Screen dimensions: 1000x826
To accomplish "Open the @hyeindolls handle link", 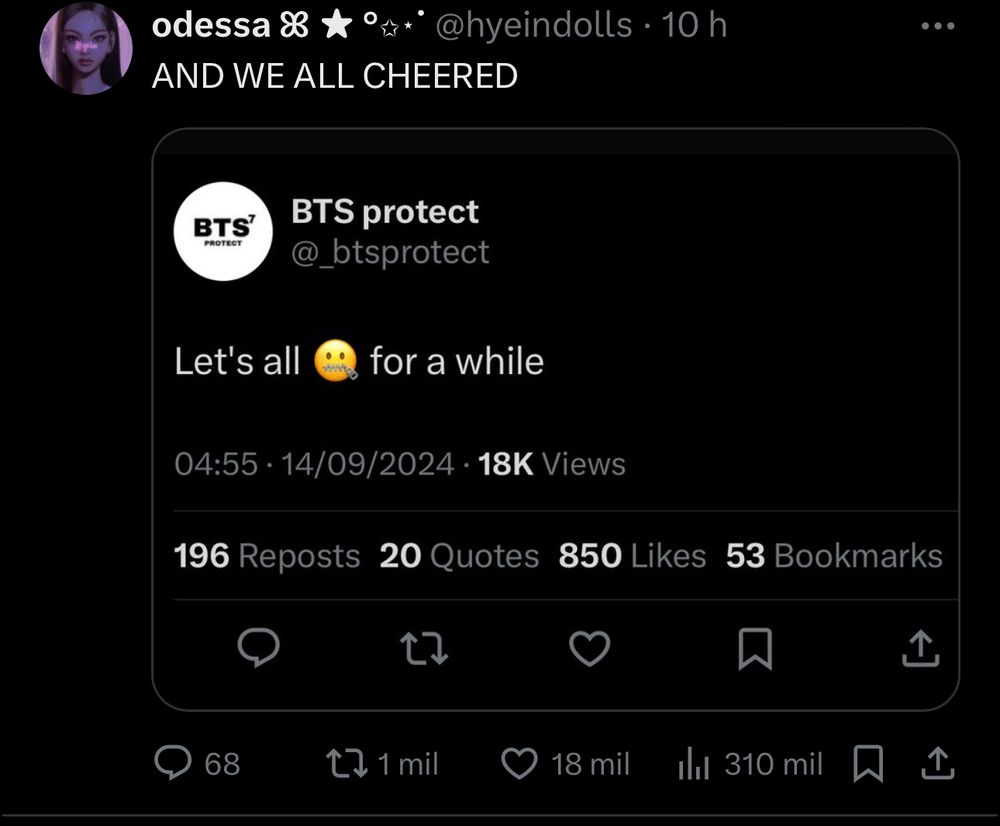I will pyautogui.click(x=535, y=26).
